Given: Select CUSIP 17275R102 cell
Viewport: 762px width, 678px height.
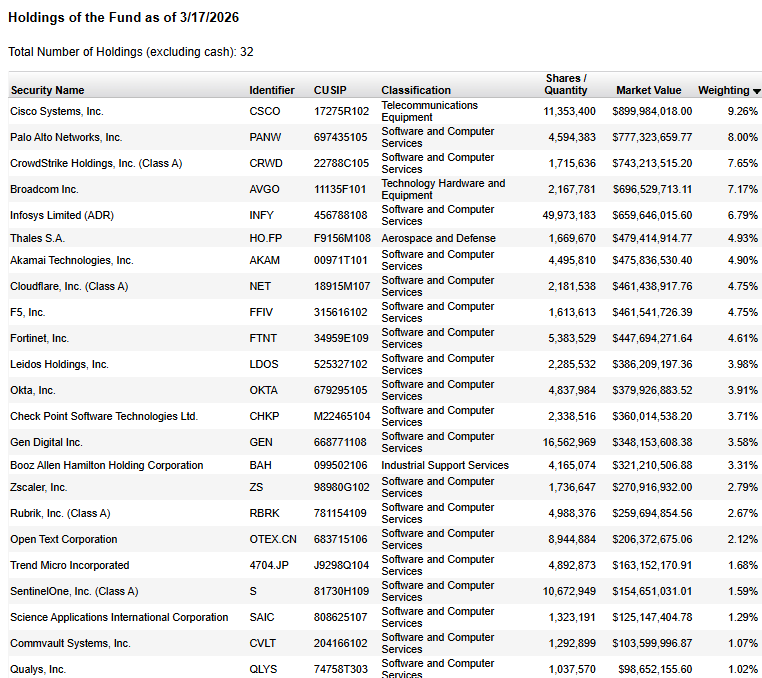Looking at the screenshot, I should tap(341, 111).
